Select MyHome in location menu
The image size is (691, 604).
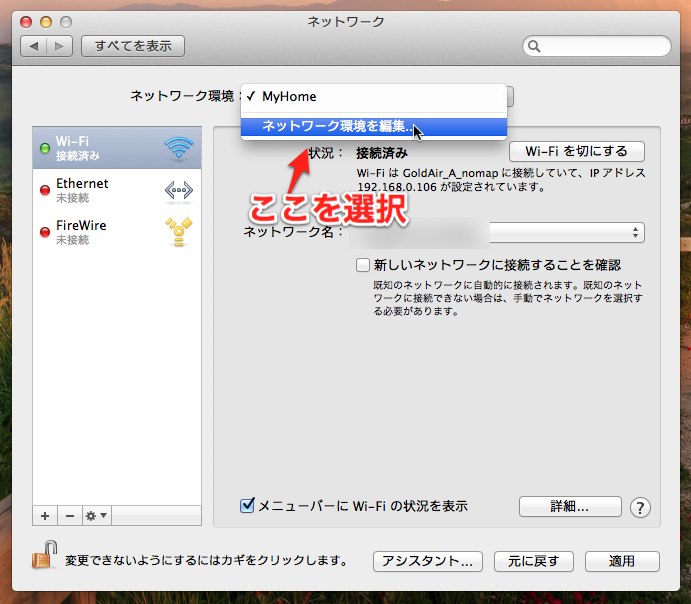[374, 96]
